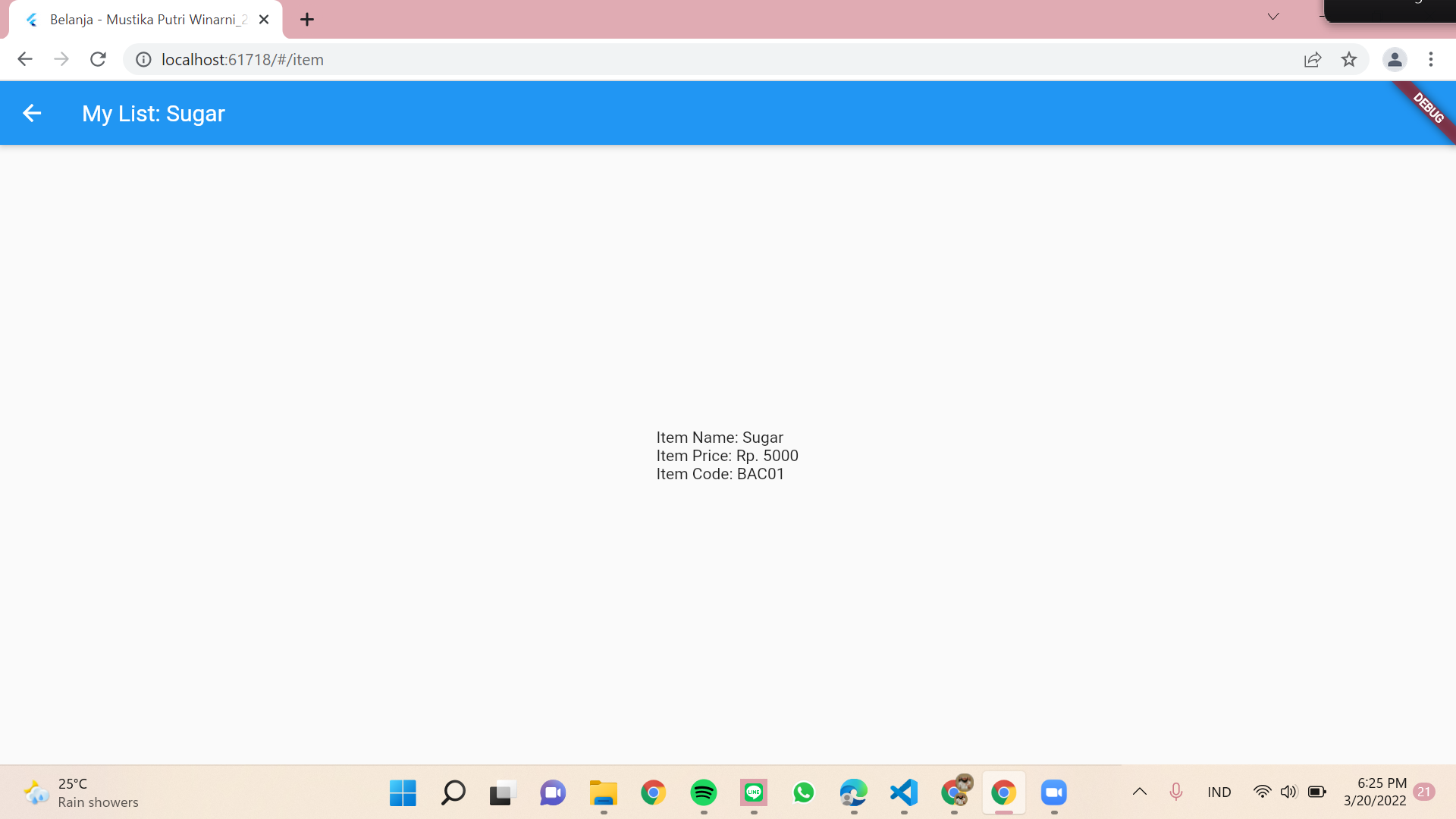Open a new browser tab

[306, 19]
